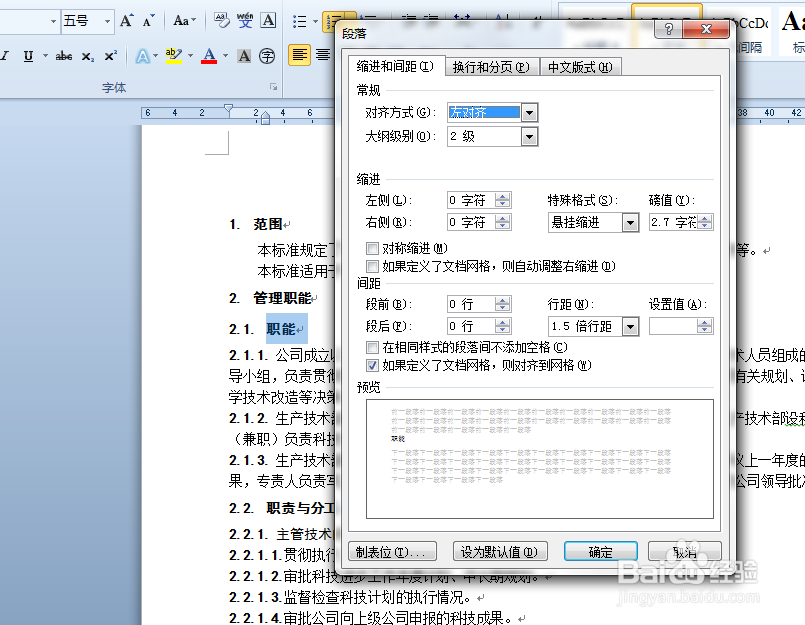Click the dialog help question mark button

tap(668, 29)
